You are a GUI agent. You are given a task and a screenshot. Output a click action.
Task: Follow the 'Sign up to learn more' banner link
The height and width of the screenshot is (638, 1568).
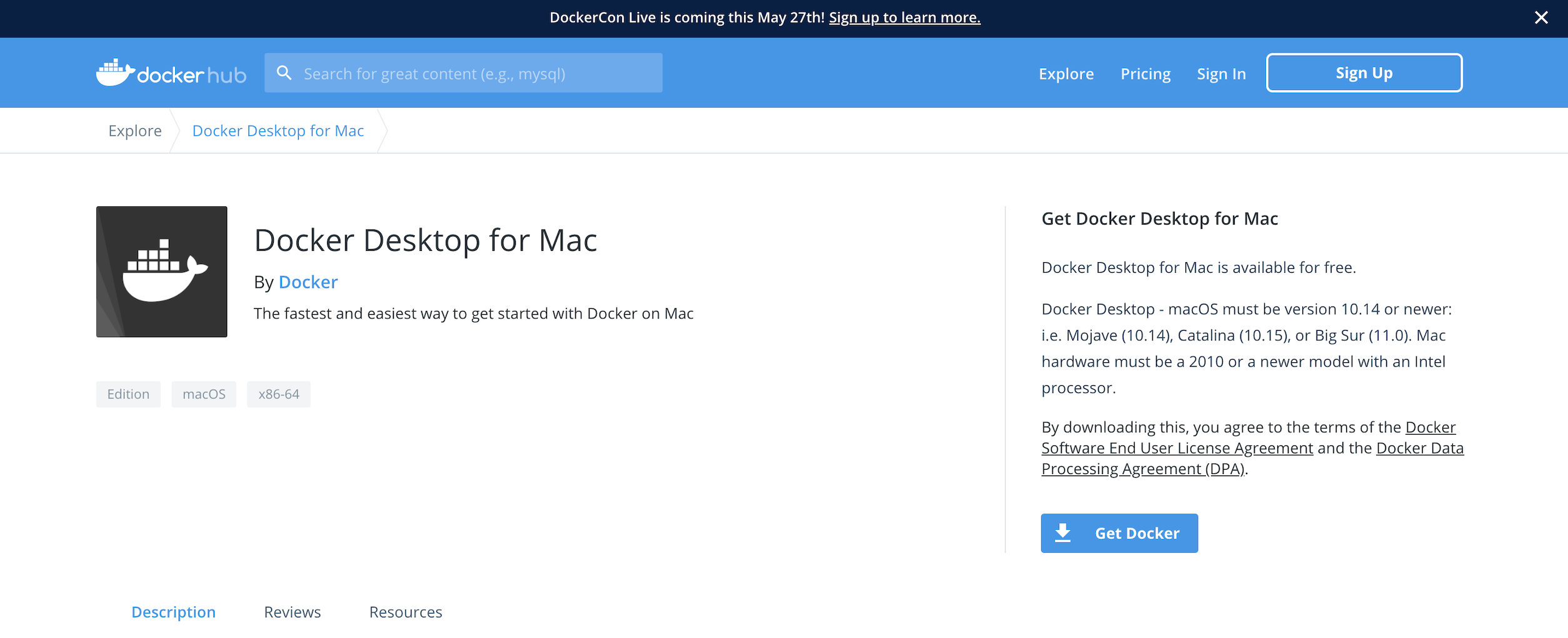tap(905, 18)
